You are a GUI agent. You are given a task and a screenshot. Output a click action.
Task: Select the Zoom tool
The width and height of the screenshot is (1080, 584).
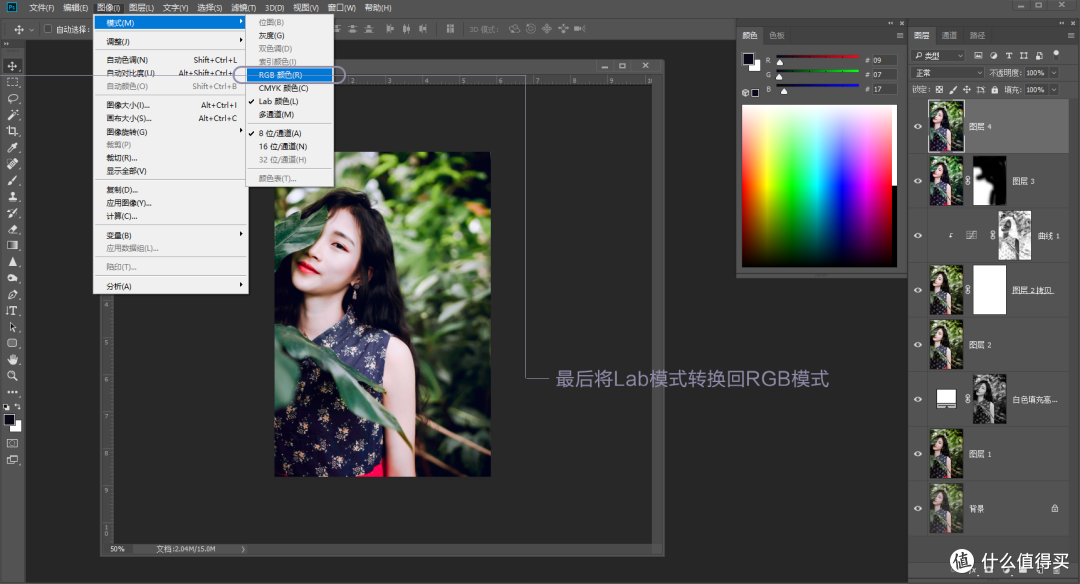(13, 376)
